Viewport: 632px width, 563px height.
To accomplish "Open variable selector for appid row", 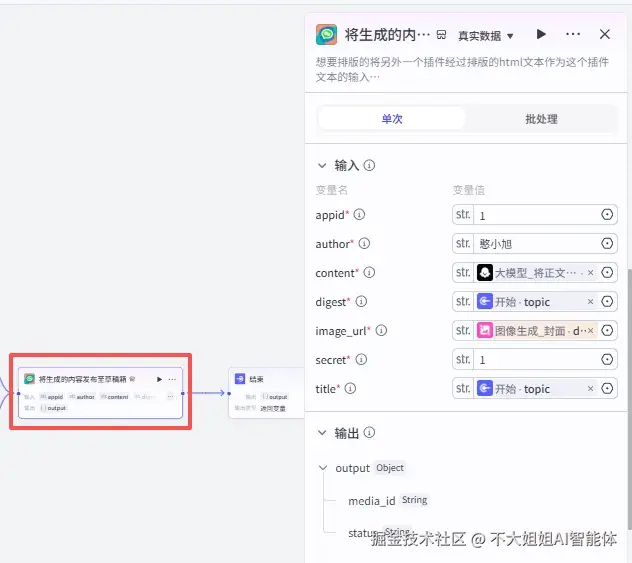I will pos(607,214).
